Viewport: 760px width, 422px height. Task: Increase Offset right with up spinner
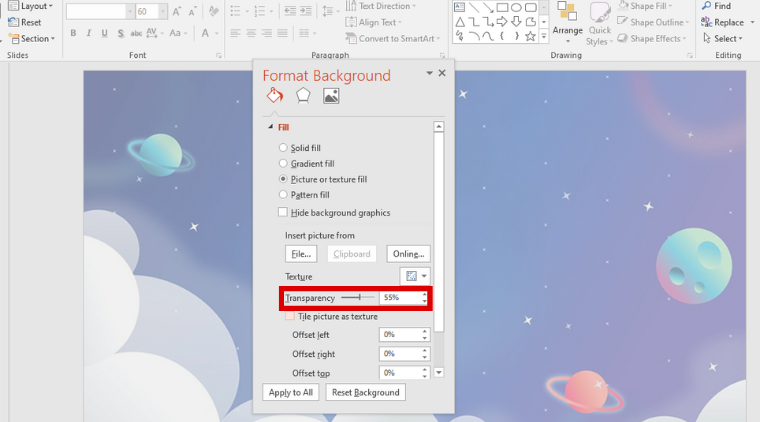(425, 351)
